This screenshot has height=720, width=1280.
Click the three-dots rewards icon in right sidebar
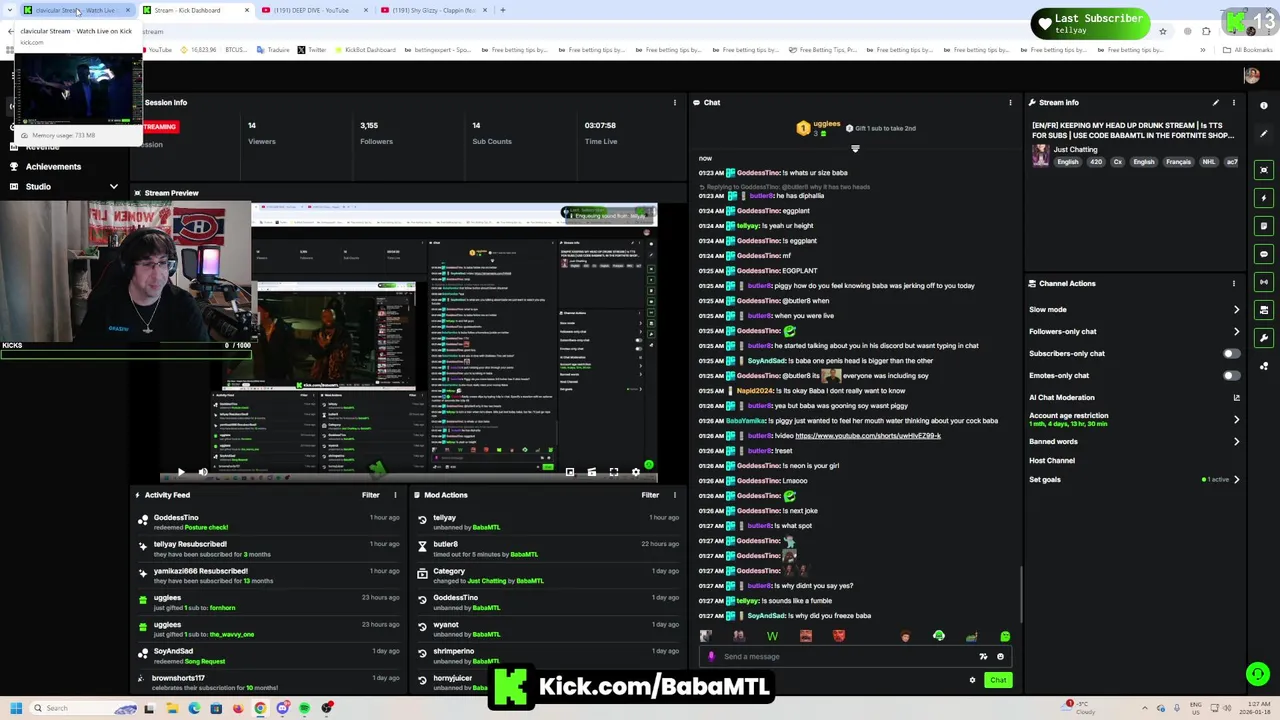point(1264,366)
